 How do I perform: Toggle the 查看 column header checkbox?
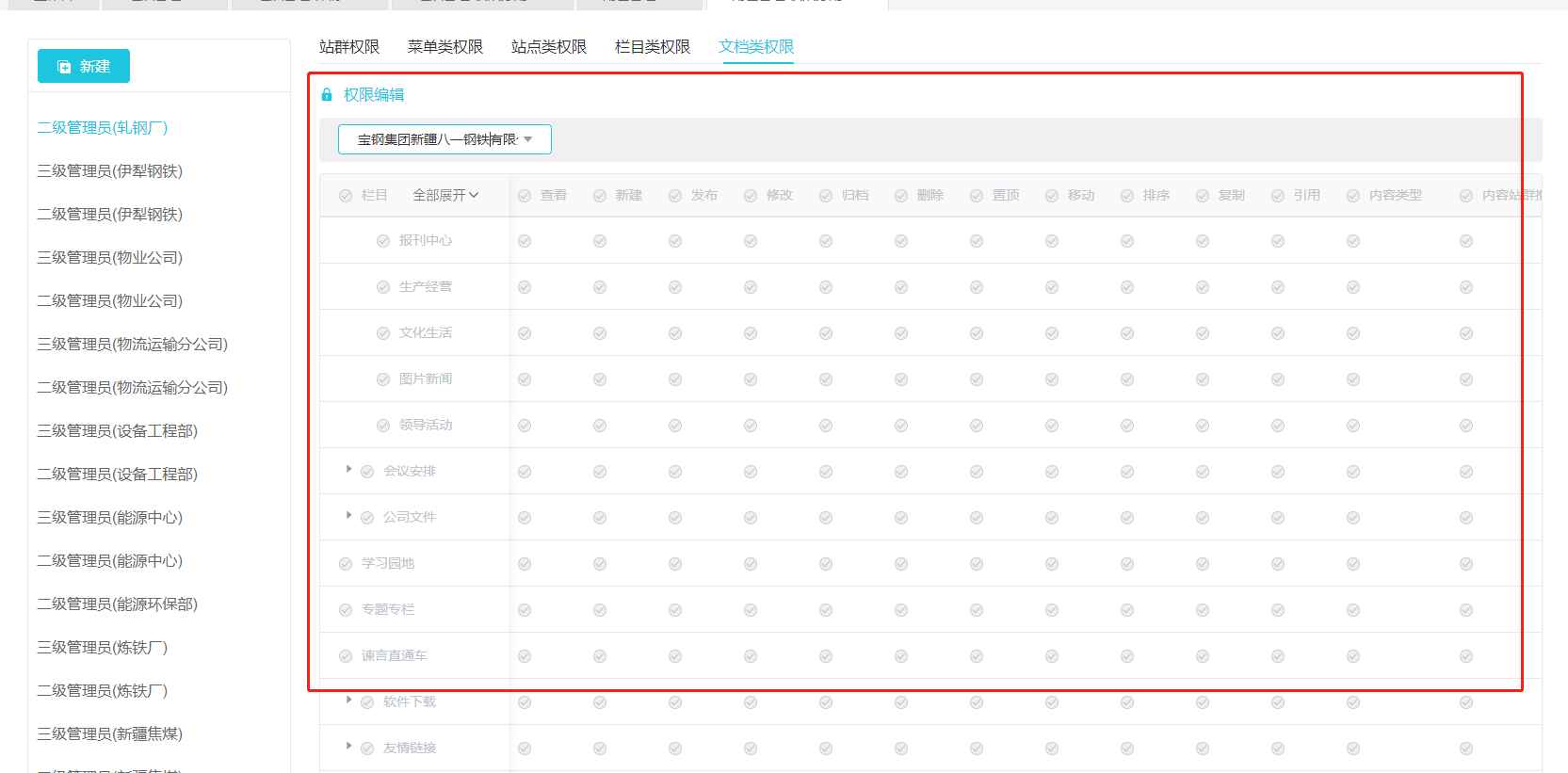(x=525, y=196)
